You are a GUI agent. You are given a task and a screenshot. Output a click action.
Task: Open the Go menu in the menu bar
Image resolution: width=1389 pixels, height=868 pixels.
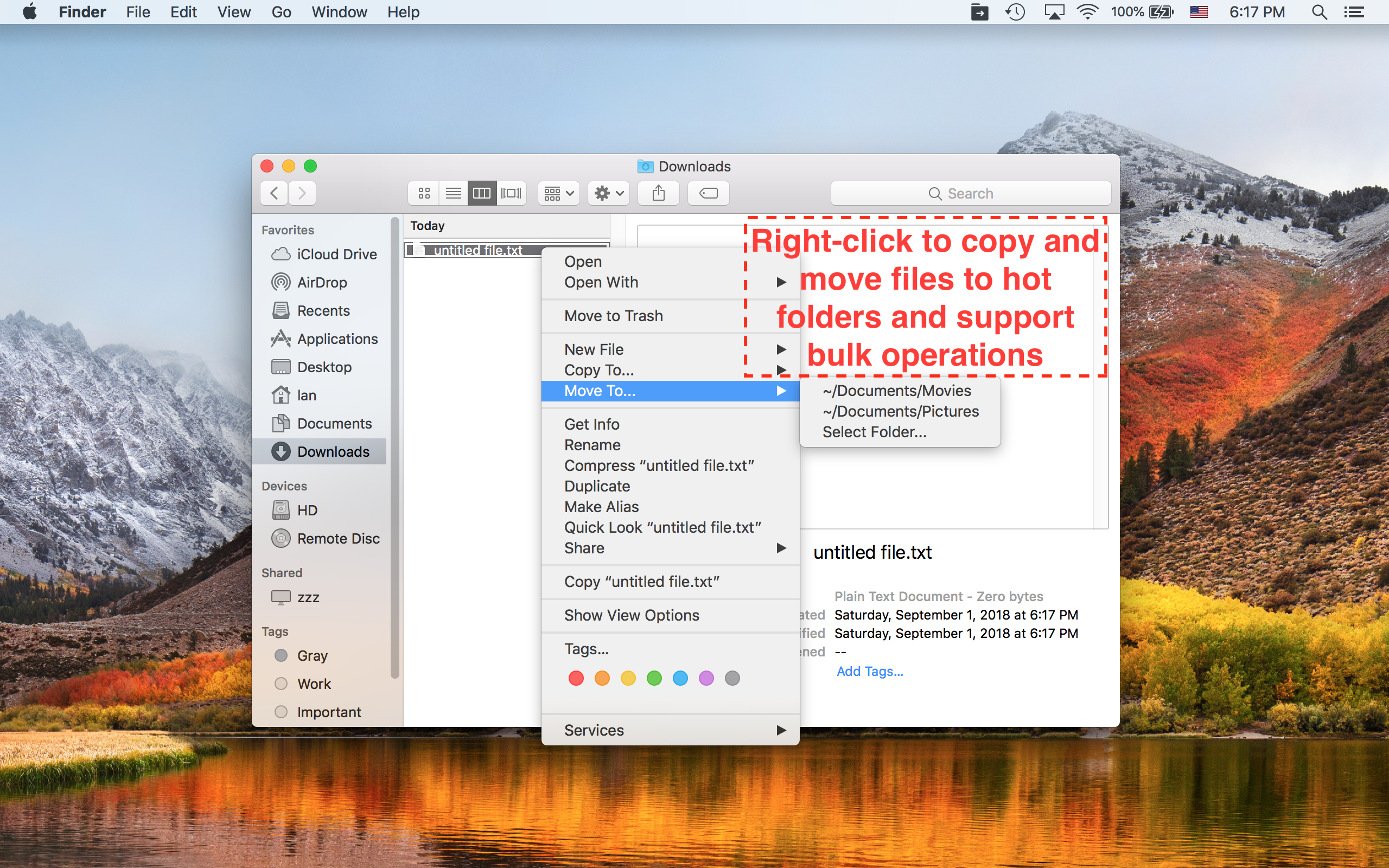[x=281, y=12]
